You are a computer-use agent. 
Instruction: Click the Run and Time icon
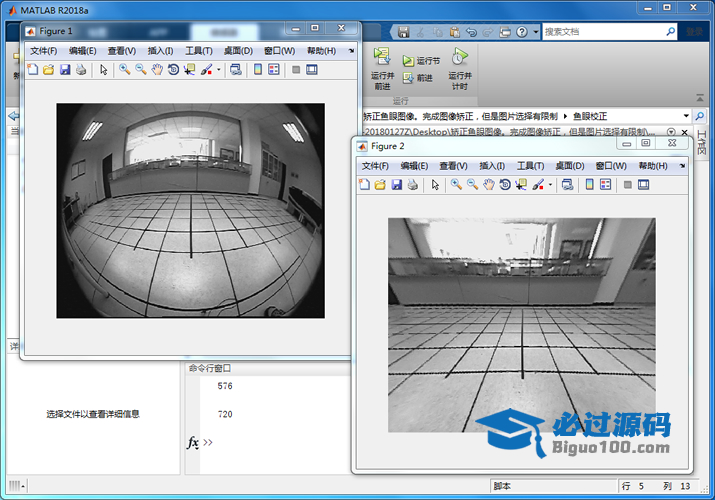[459, 57]
